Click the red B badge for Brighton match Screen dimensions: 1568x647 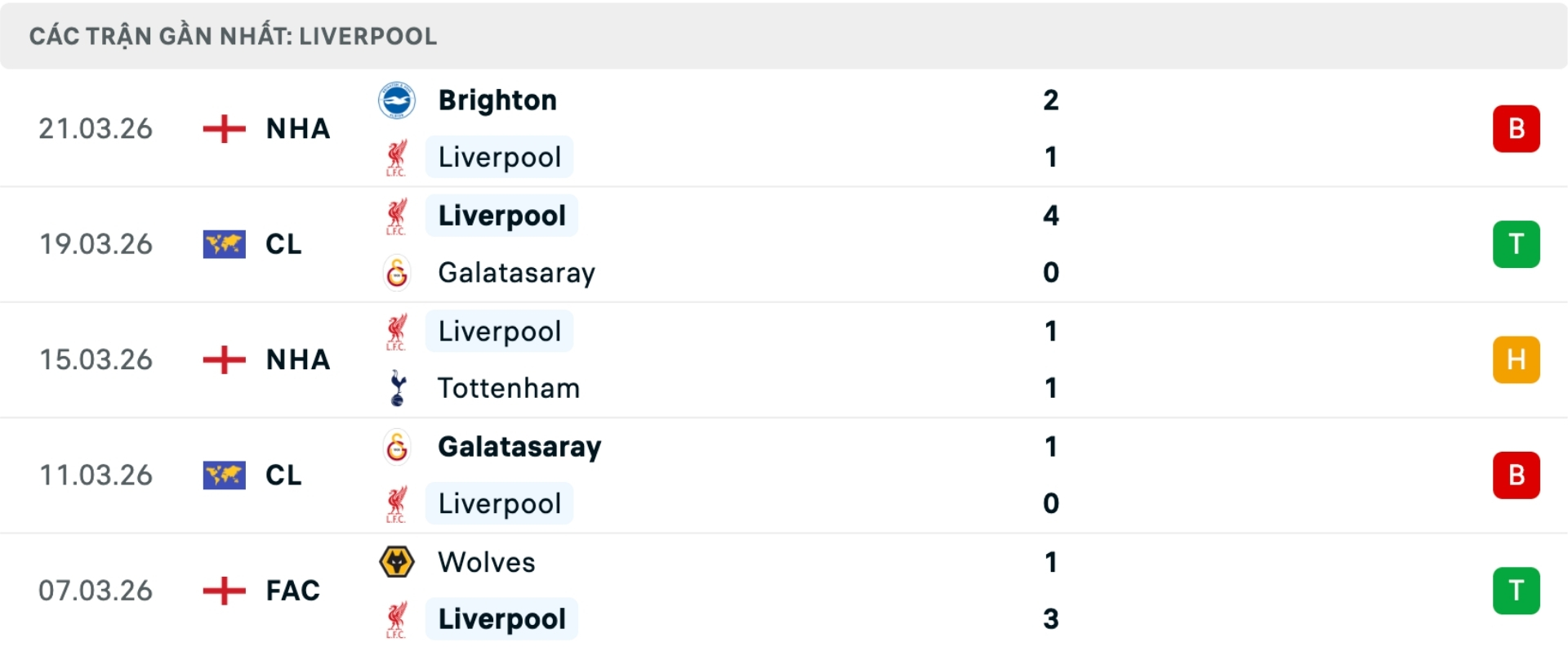(1516, 129)
